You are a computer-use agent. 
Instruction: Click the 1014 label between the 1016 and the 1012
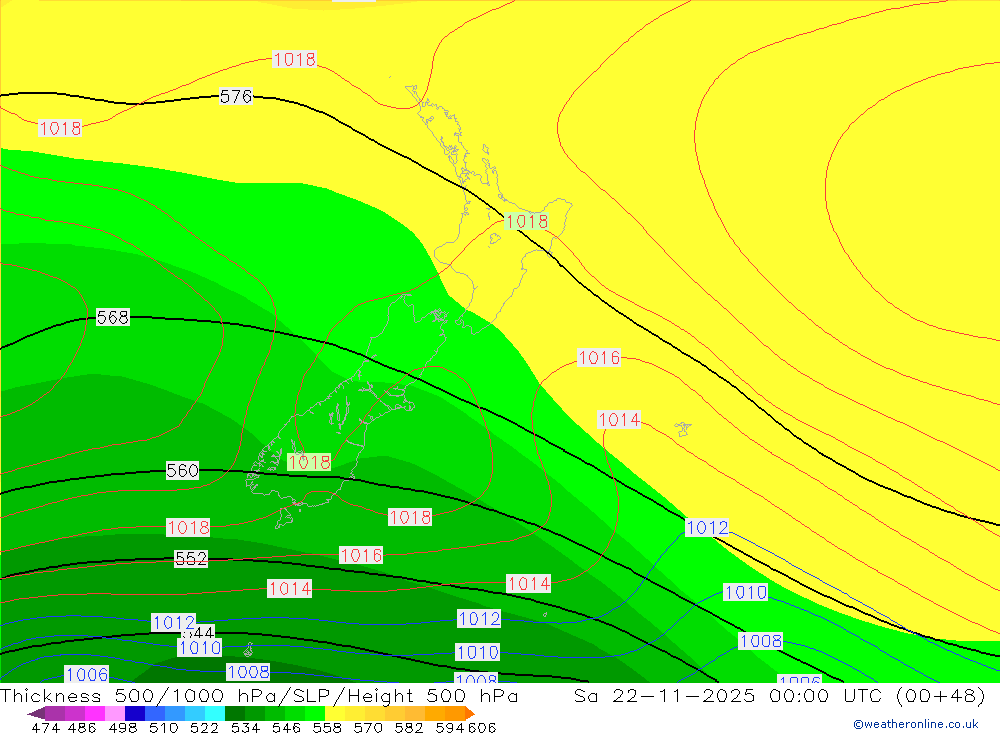pos(290,588)
